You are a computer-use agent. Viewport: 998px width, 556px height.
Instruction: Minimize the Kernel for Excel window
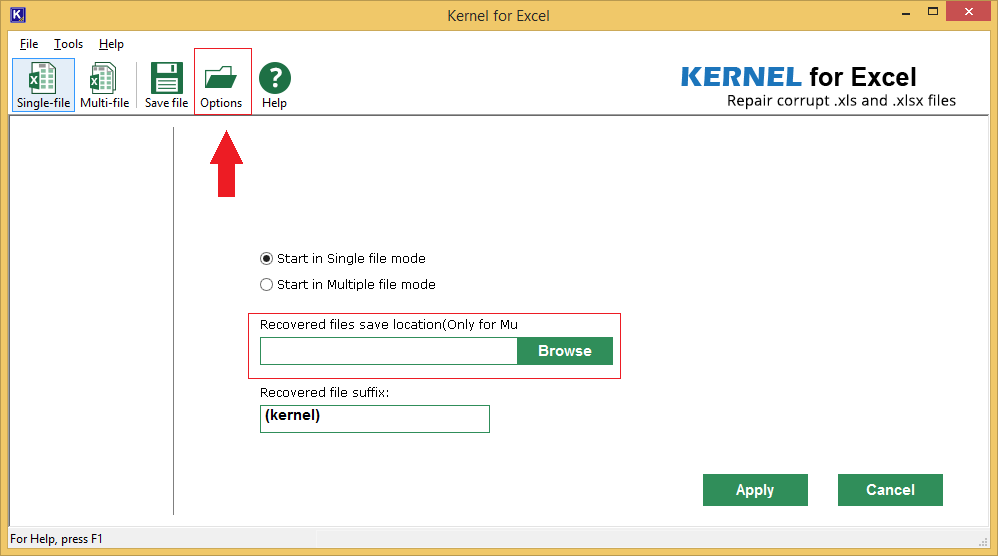906,13
